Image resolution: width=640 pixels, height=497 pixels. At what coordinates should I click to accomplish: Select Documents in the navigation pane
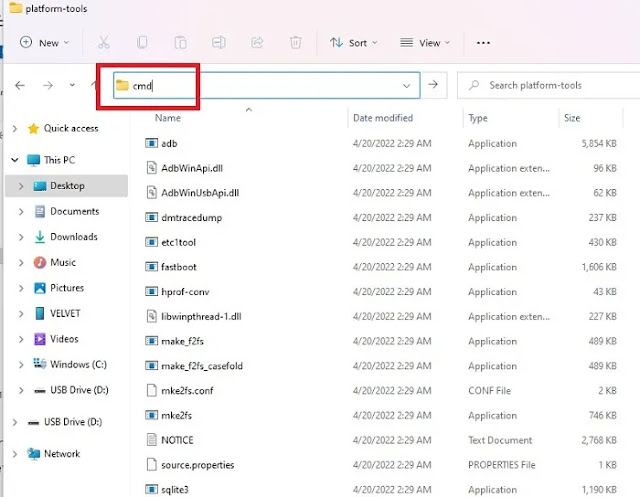click(x=75, y=211)
